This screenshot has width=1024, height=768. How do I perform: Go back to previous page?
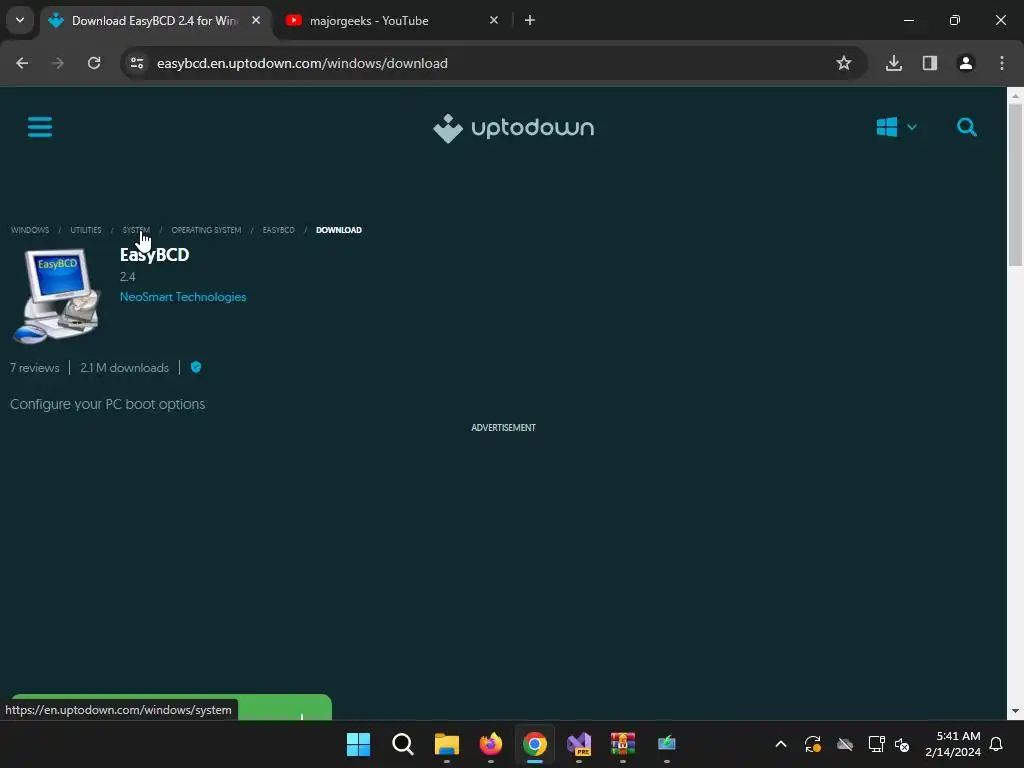[x=22, y=63]
